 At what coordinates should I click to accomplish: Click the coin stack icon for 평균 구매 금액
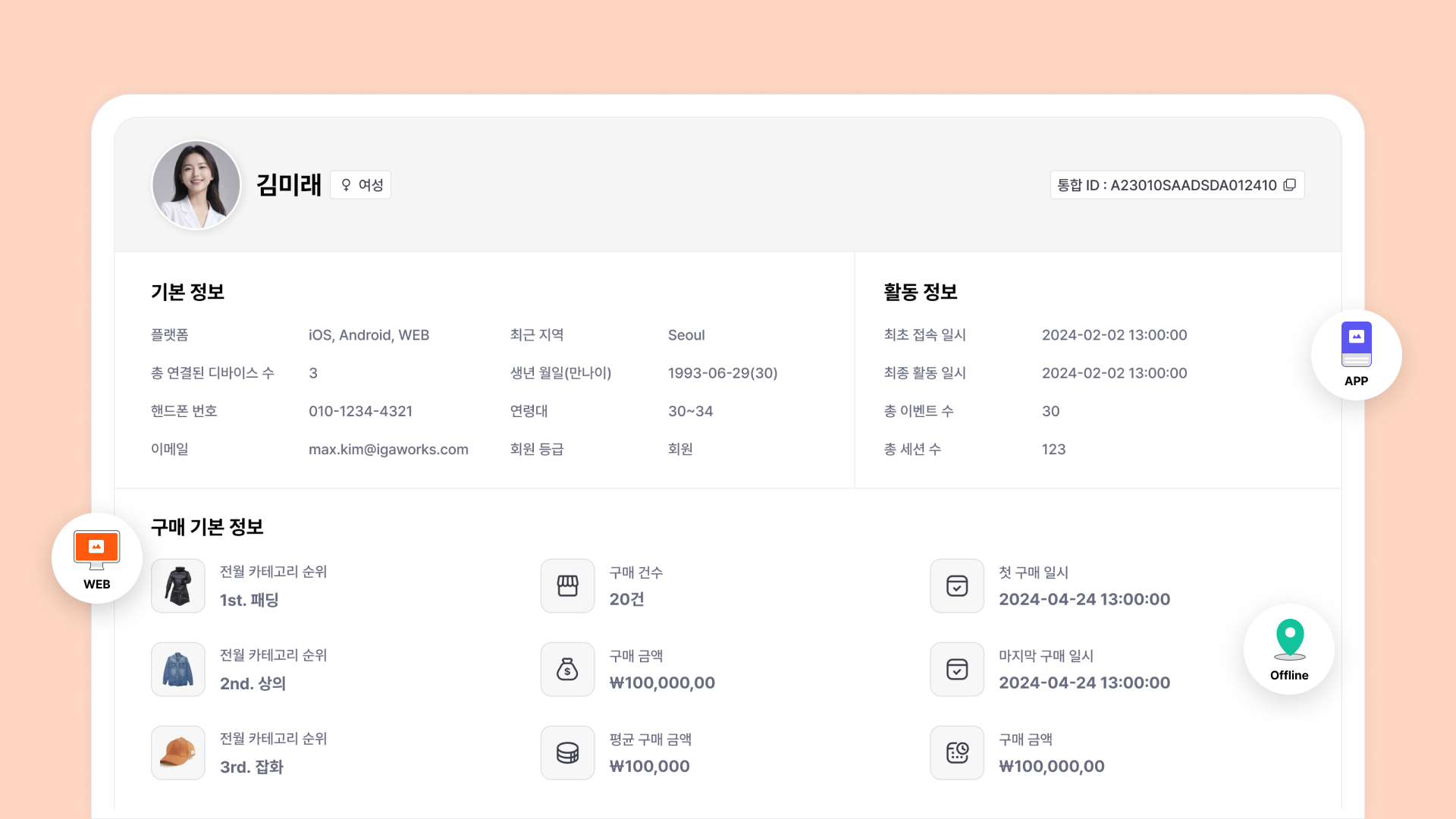[567, 752]
